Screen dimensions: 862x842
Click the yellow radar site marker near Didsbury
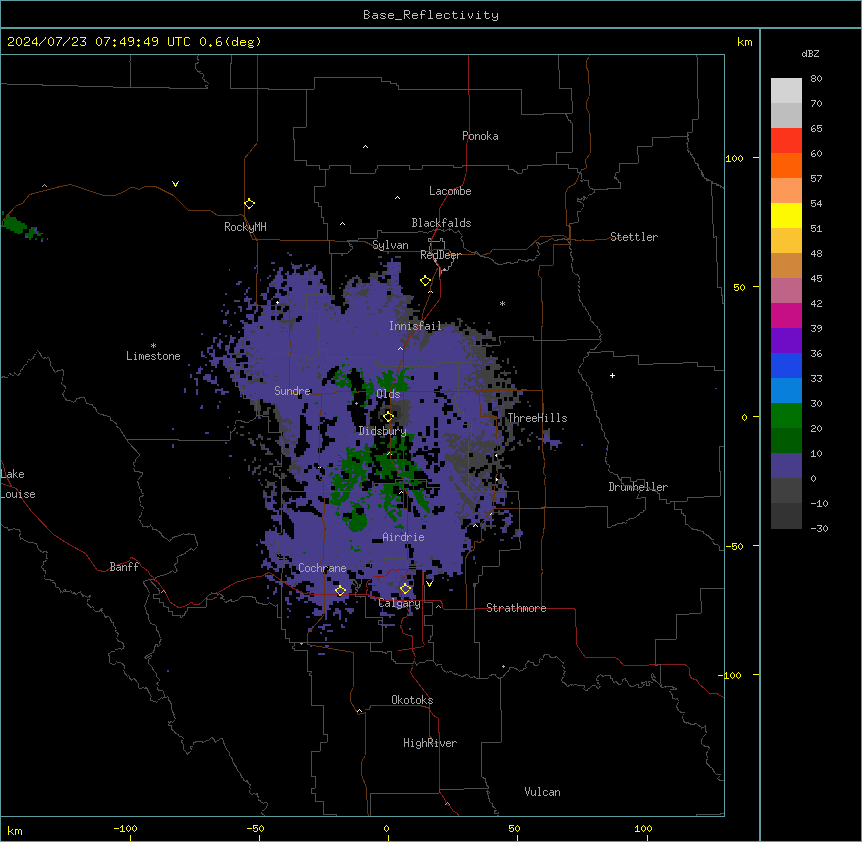[x=389, y=416]
